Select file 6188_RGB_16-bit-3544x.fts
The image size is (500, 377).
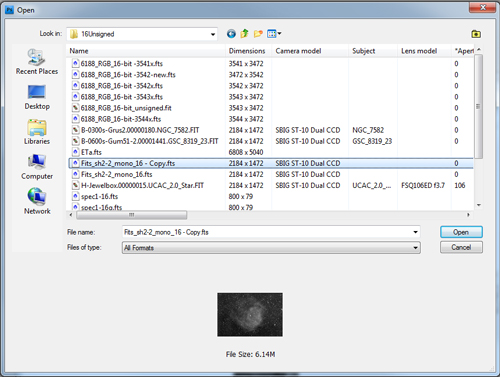121,119
